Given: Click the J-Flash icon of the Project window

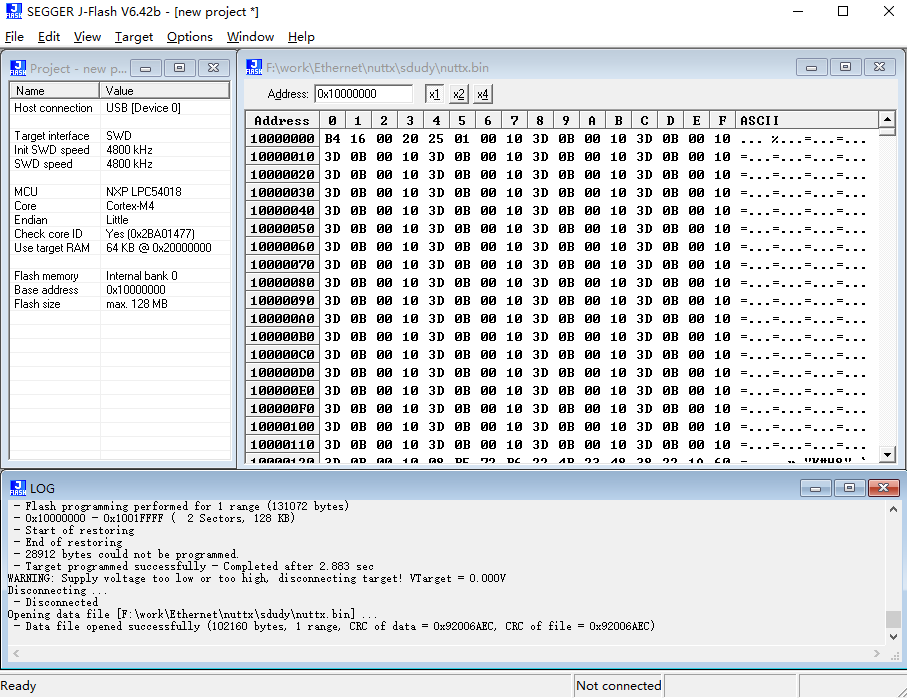Looking at the screenshot, I should point(18,68).
